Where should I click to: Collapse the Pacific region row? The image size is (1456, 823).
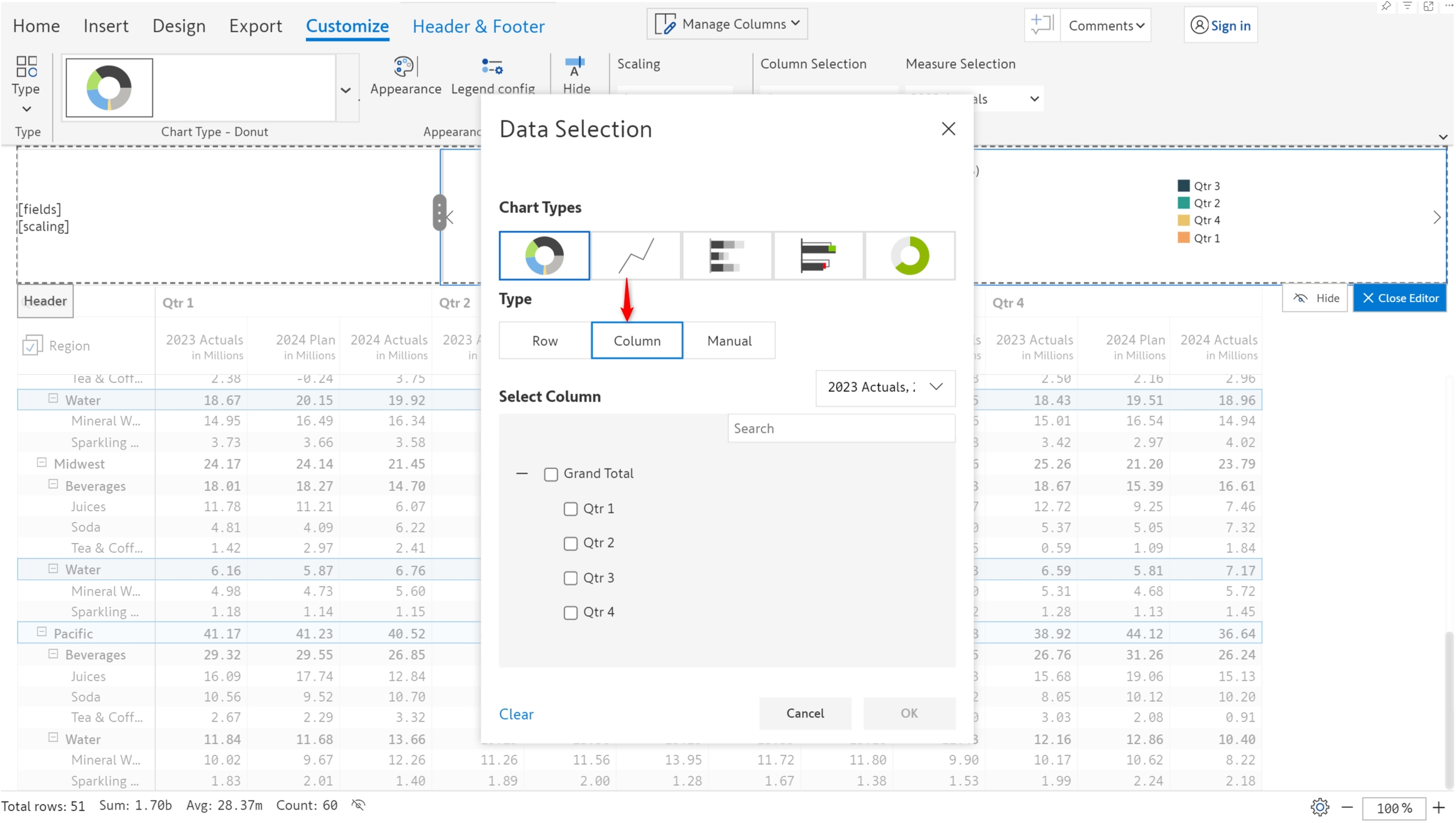42,632
